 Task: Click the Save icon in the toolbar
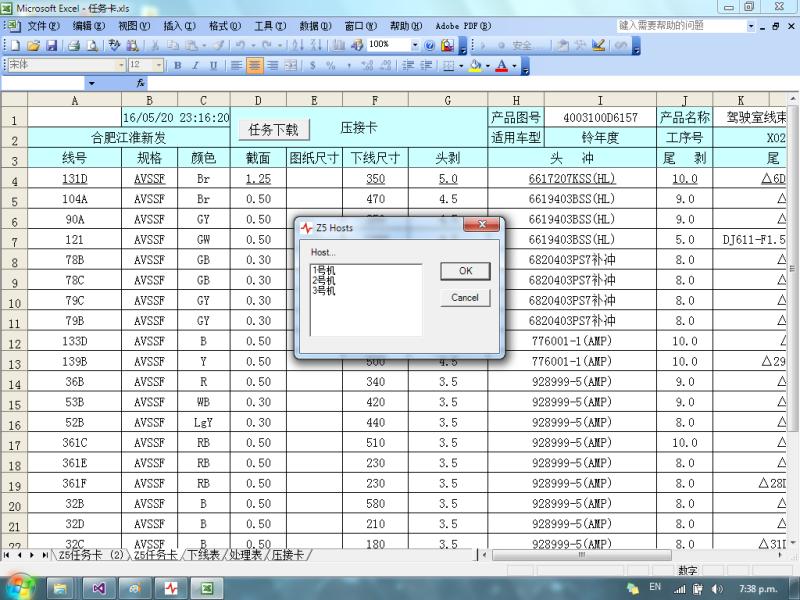coord(49,45)
